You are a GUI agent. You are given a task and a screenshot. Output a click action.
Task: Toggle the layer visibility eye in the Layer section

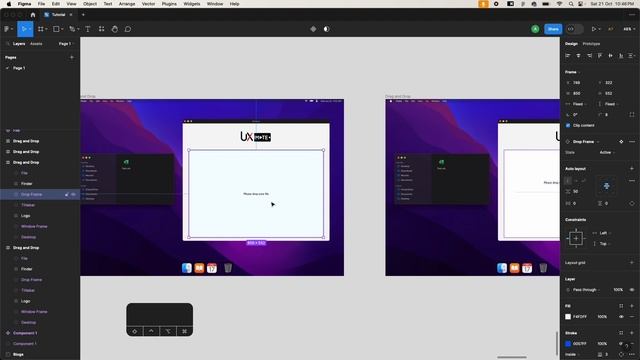[x=632, y=290]
